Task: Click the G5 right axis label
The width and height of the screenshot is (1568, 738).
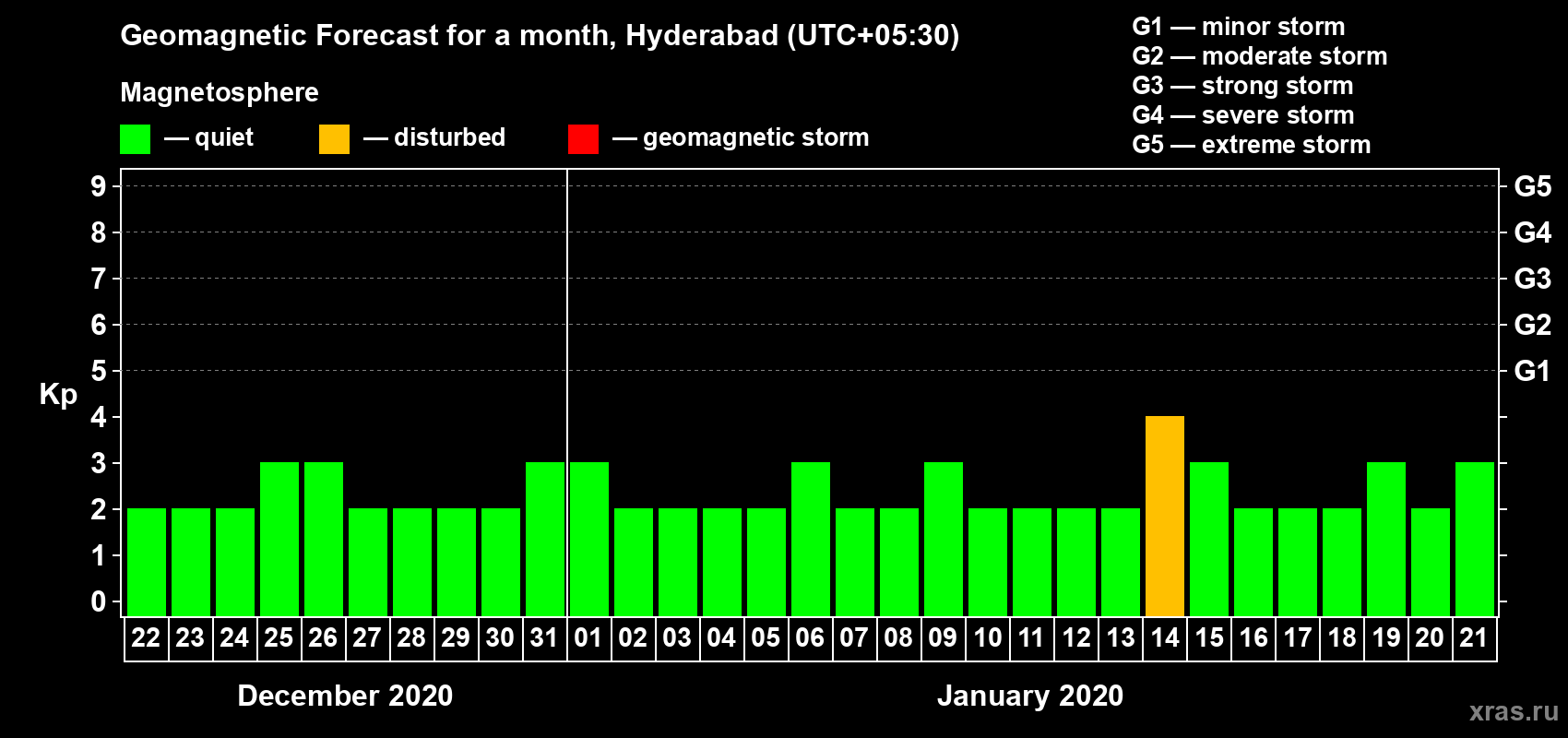Action: (x=1533, y=186)
